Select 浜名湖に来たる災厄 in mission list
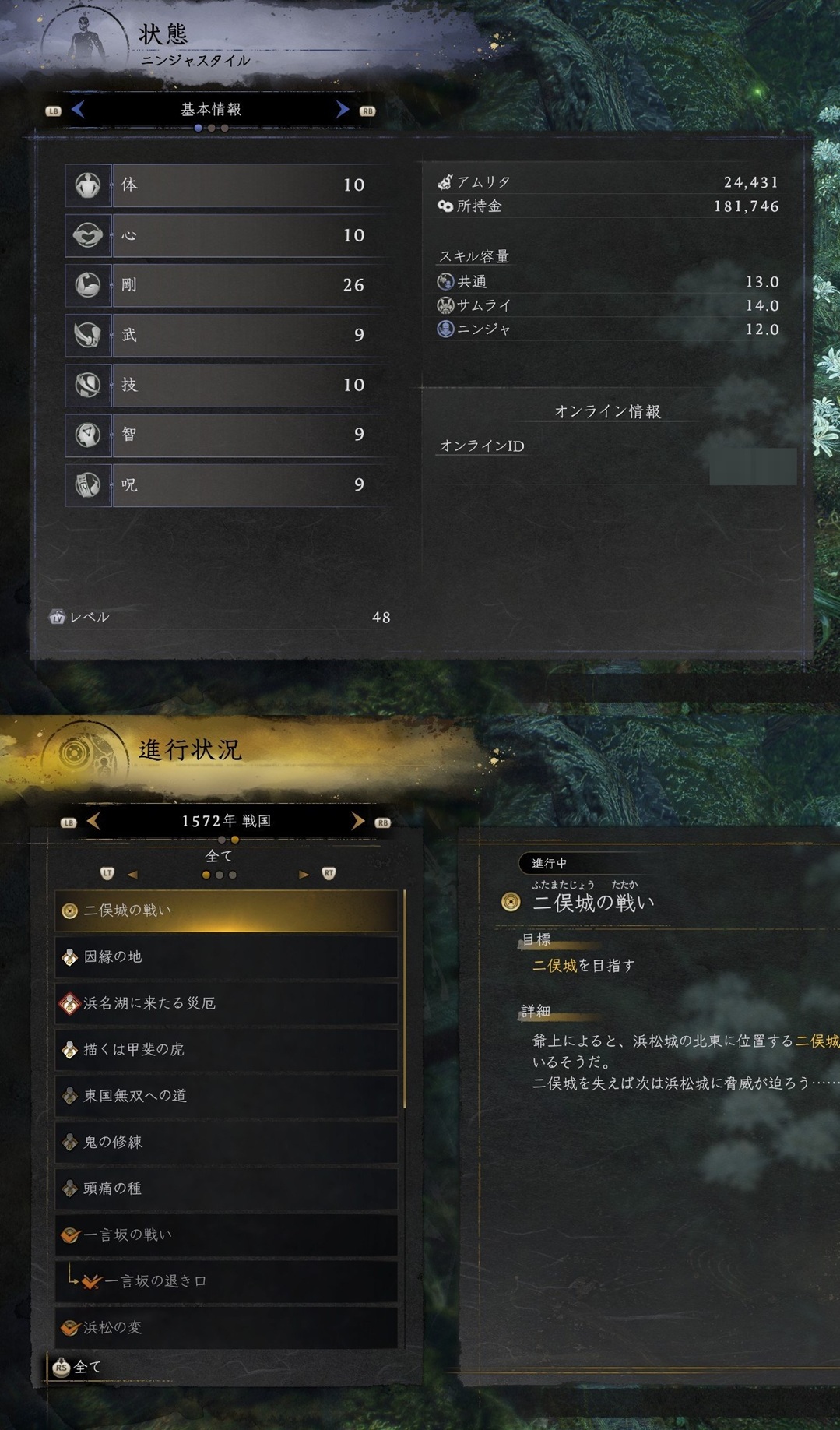Screen dimensions: 840x1430 point(227,1003)
